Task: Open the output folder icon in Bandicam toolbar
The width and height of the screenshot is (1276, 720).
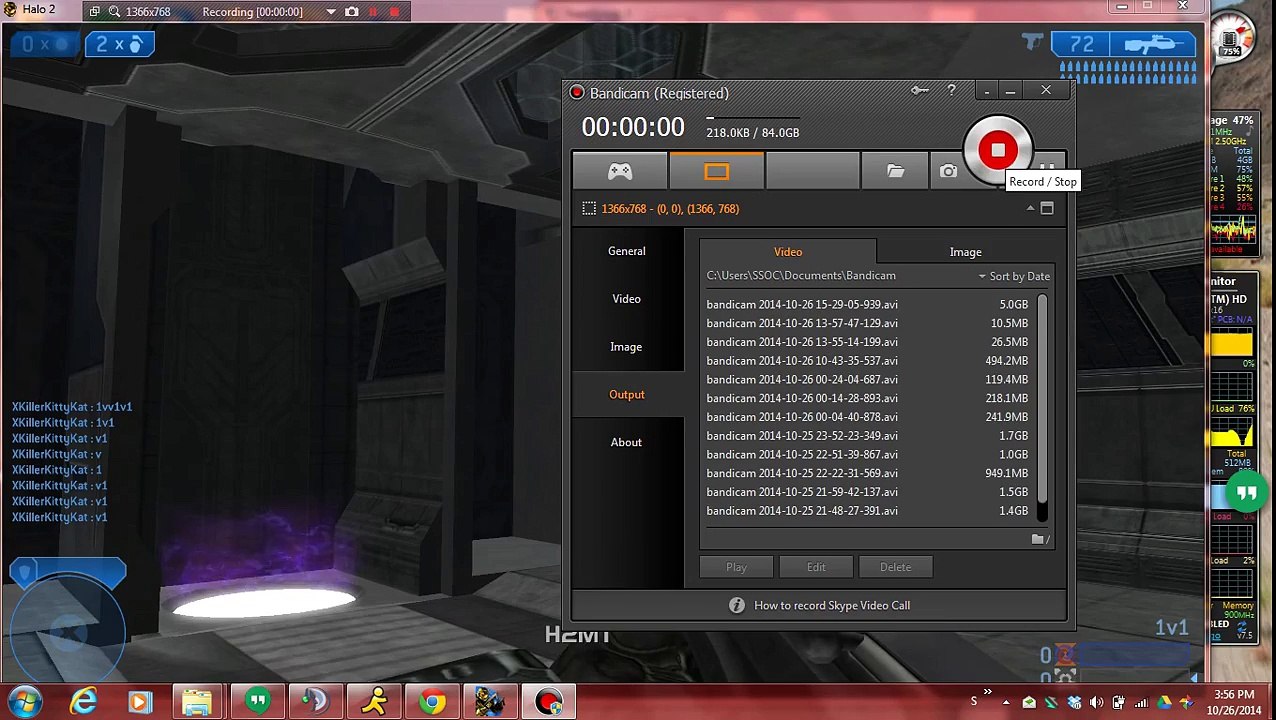Action: (895, 172)
